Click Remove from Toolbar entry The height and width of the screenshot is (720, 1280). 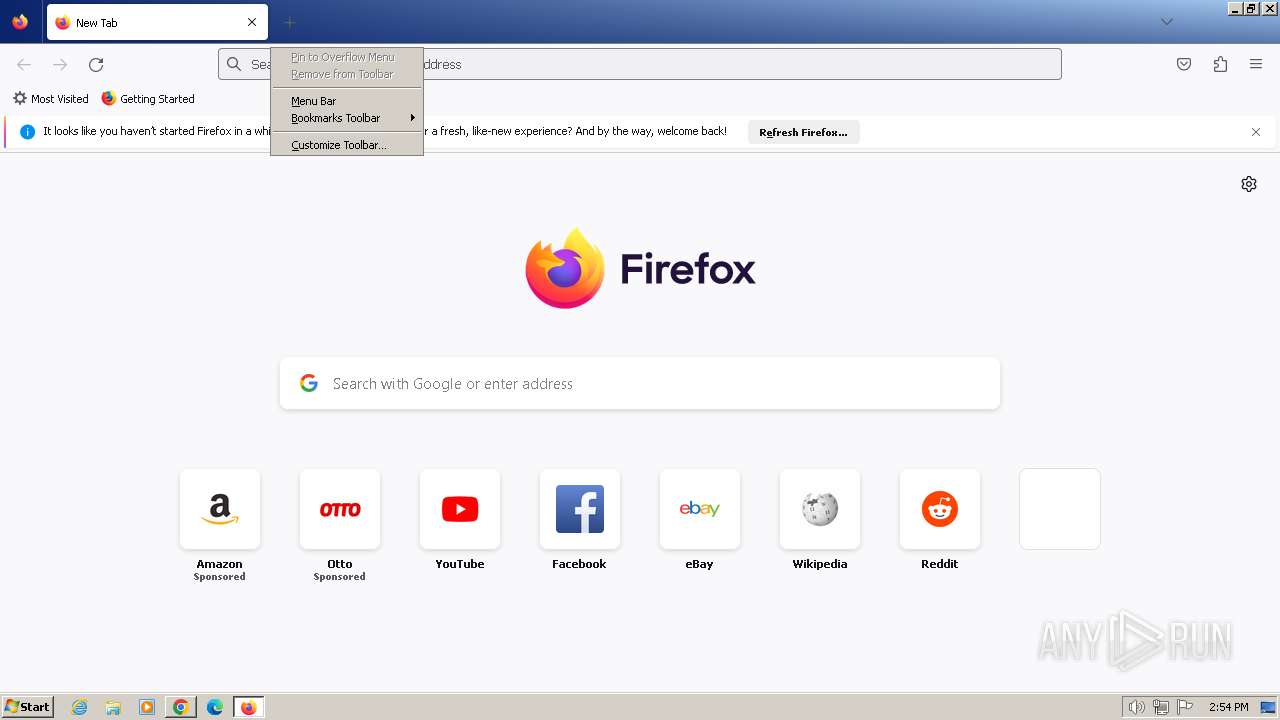point(347,74)
